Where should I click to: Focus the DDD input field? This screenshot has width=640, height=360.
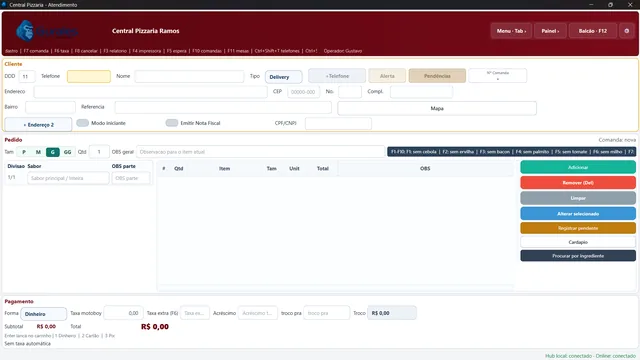27,76
